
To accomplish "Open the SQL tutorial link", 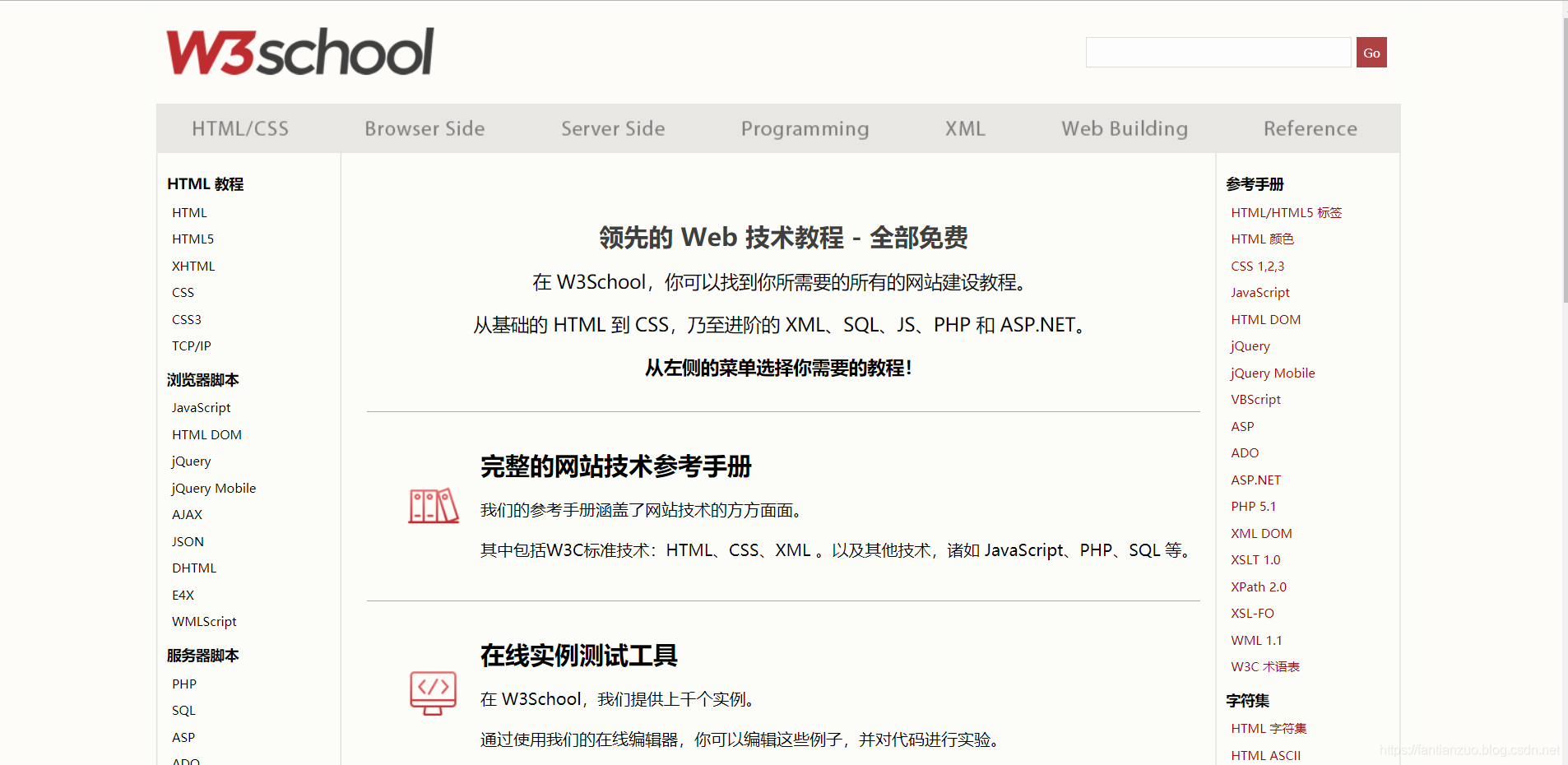I will point(183,711).
